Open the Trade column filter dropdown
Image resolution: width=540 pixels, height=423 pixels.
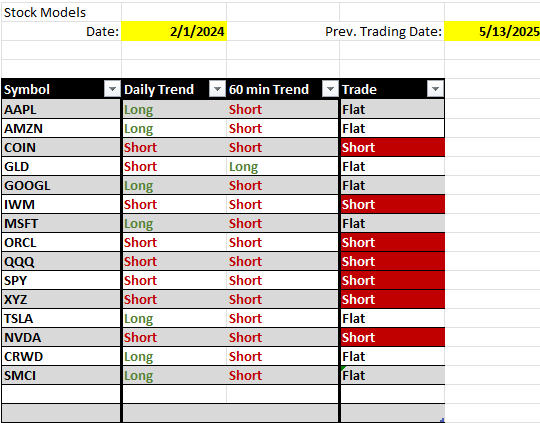pyautogui.click(x=435, y=90)
